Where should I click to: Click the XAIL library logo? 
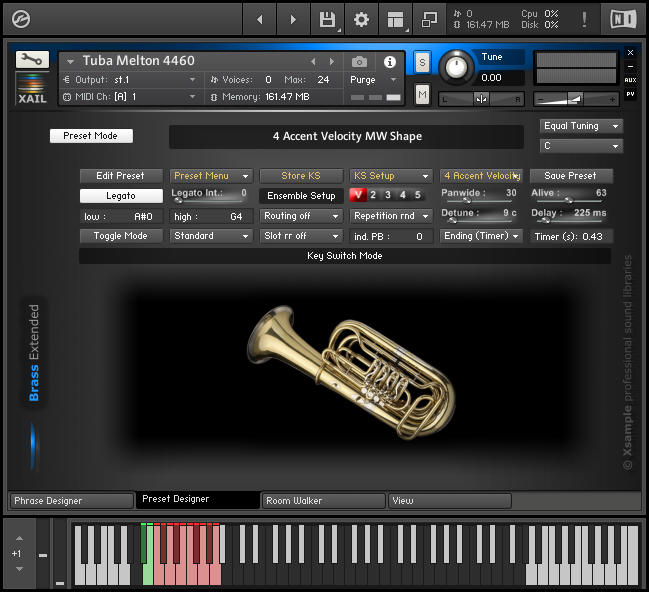click(x=32, y=89)
